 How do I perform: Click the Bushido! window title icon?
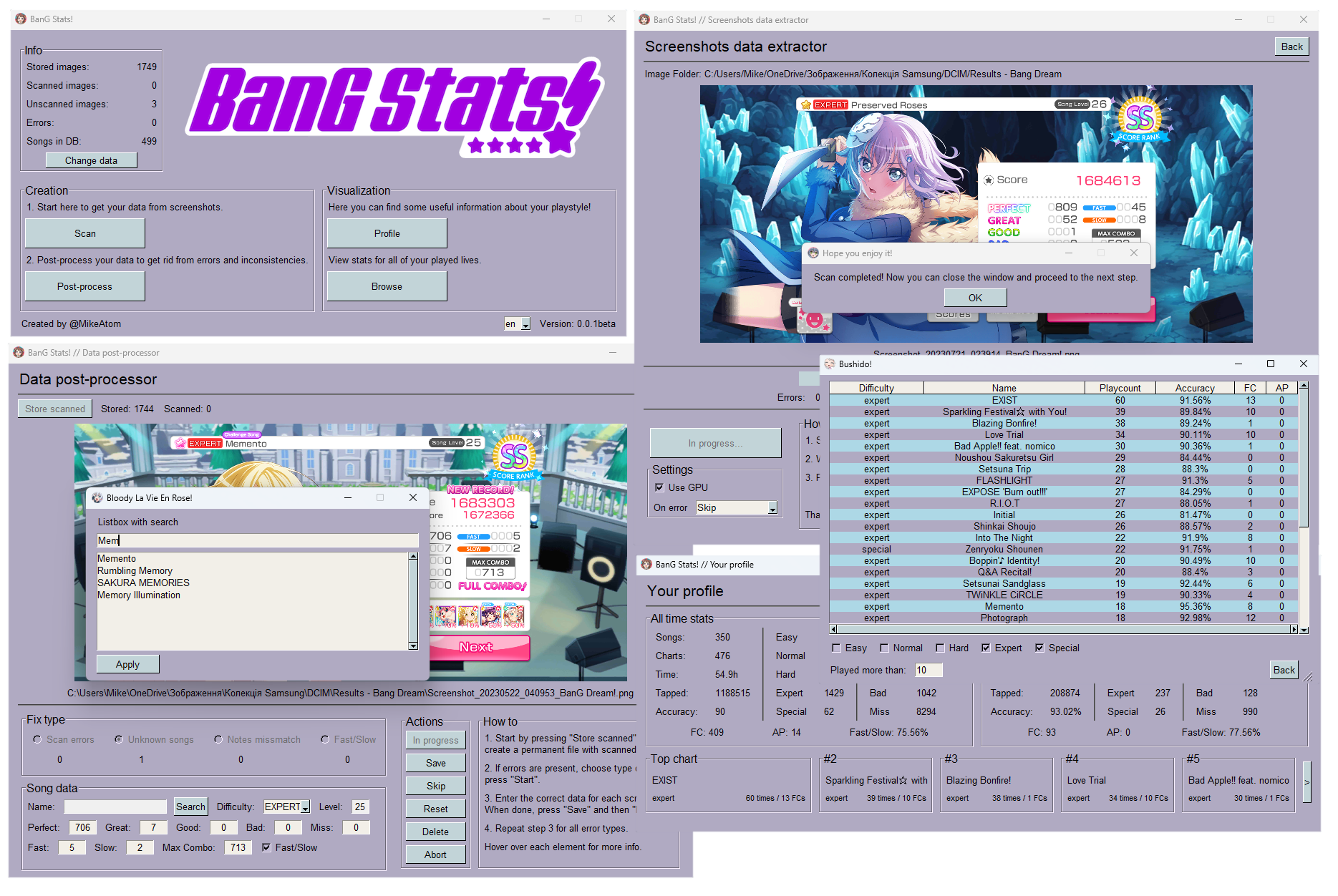coord(830,364)
